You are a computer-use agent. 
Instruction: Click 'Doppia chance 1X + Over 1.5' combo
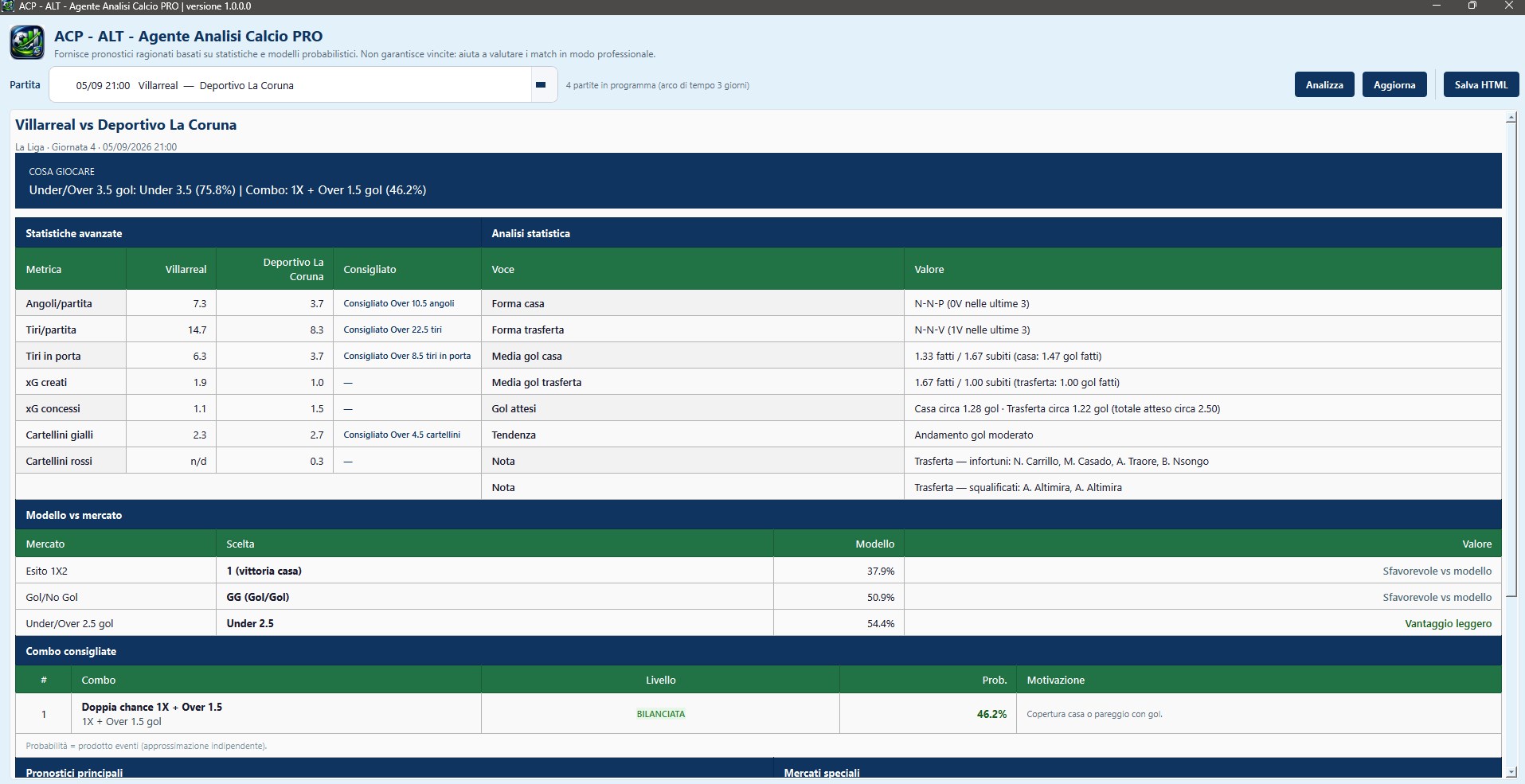152,707
